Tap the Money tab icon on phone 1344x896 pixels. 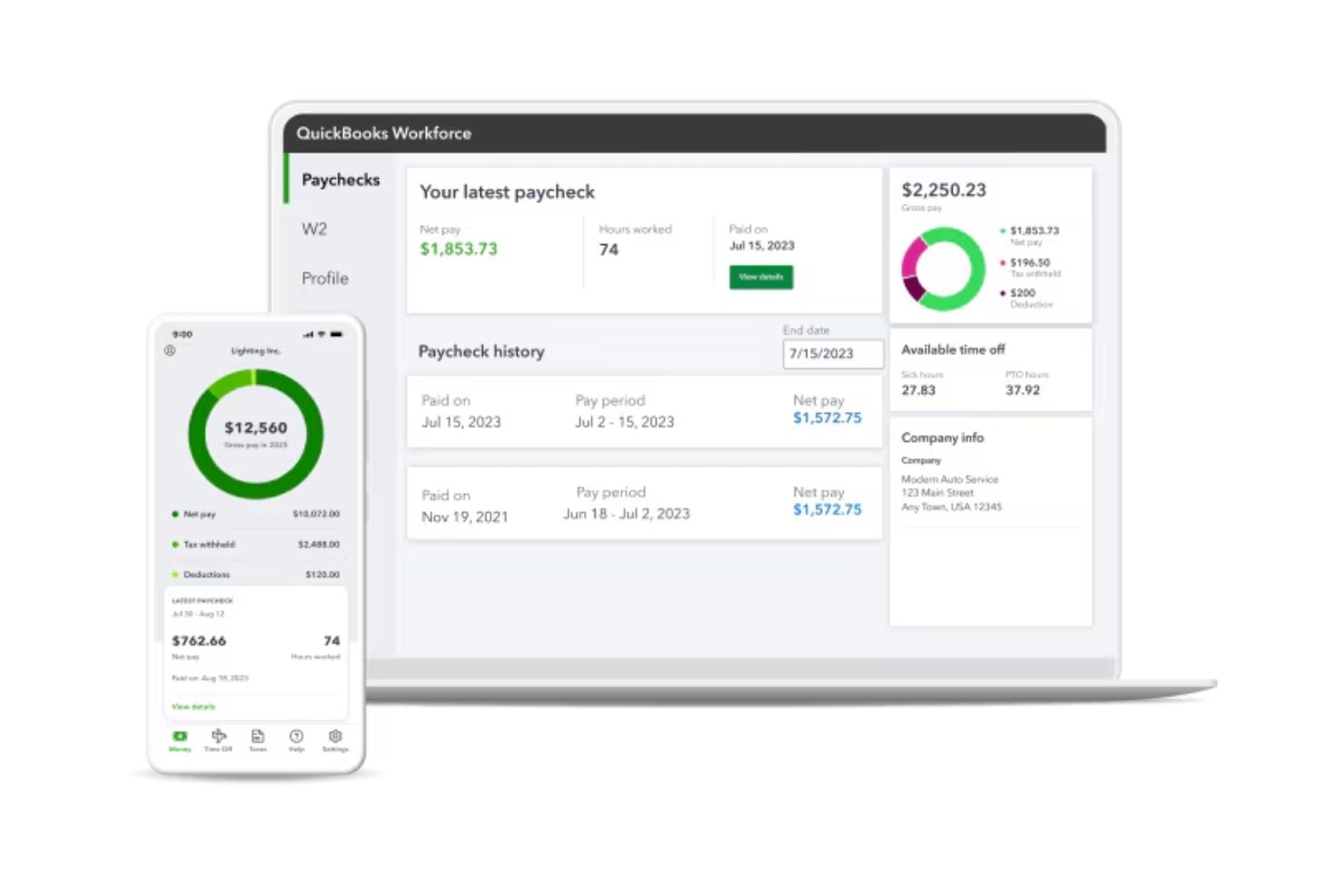pyautogui.click(x=180, y=736)
